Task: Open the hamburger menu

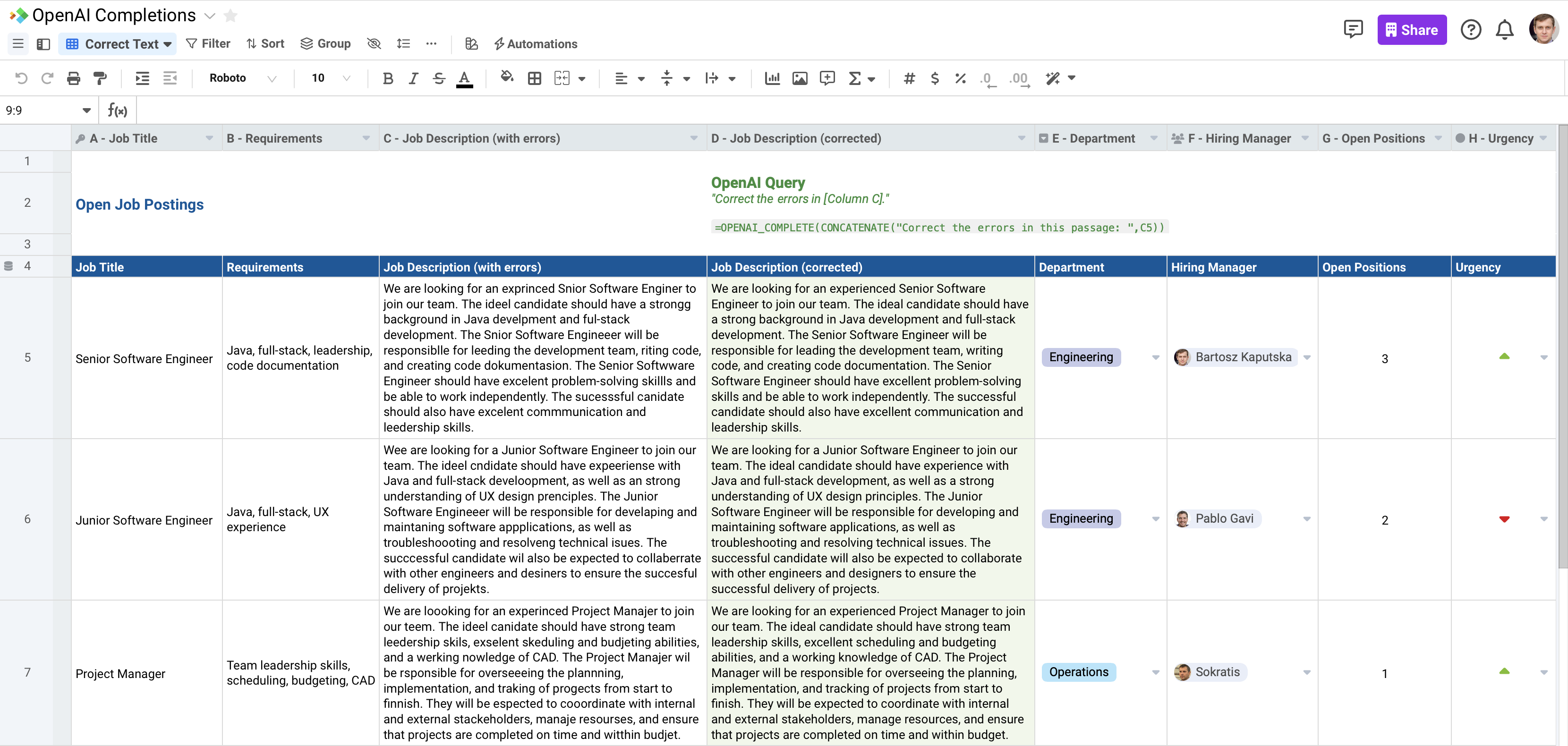Action: tap(17, 43)
